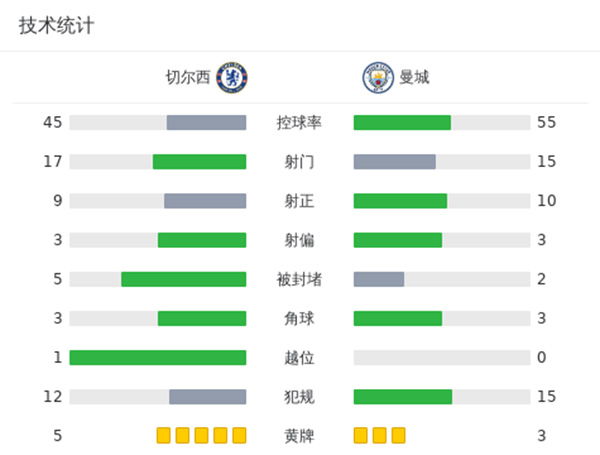Image resolution: width=600 pixels, height=455 pixels.
Task: Click Manchester City's first yellow card icon
Action: 361,435
